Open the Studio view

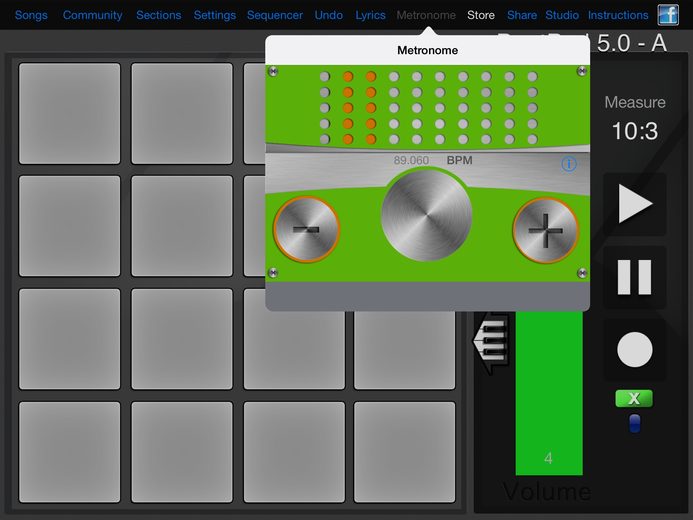click(562, 15)
